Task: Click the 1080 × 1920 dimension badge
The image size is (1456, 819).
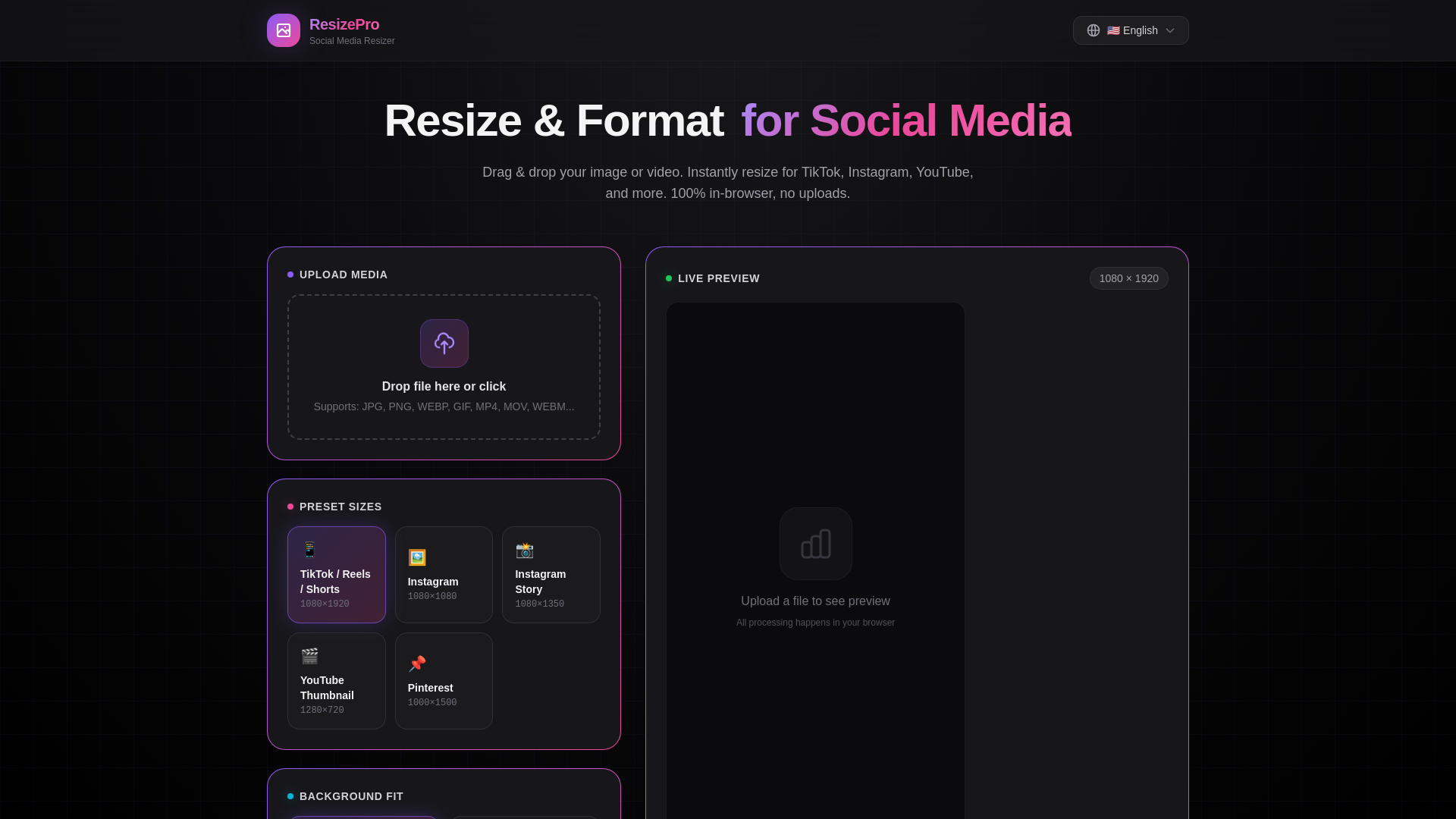Action: coord(1129,278)
